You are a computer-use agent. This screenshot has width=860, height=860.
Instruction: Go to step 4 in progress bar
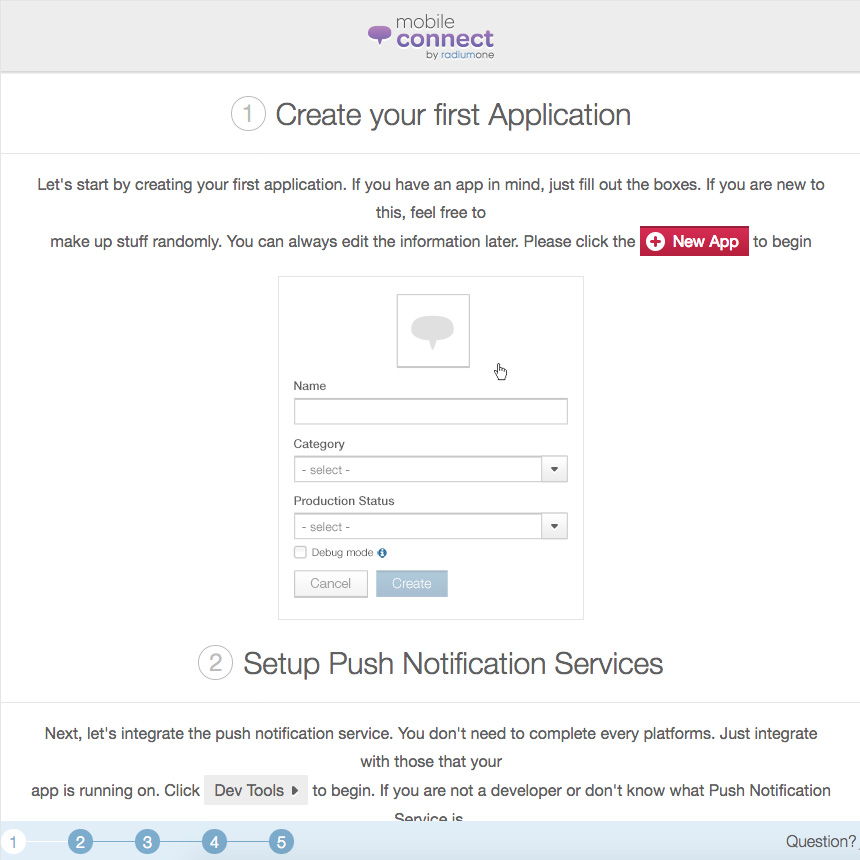[x=214, y=842]
